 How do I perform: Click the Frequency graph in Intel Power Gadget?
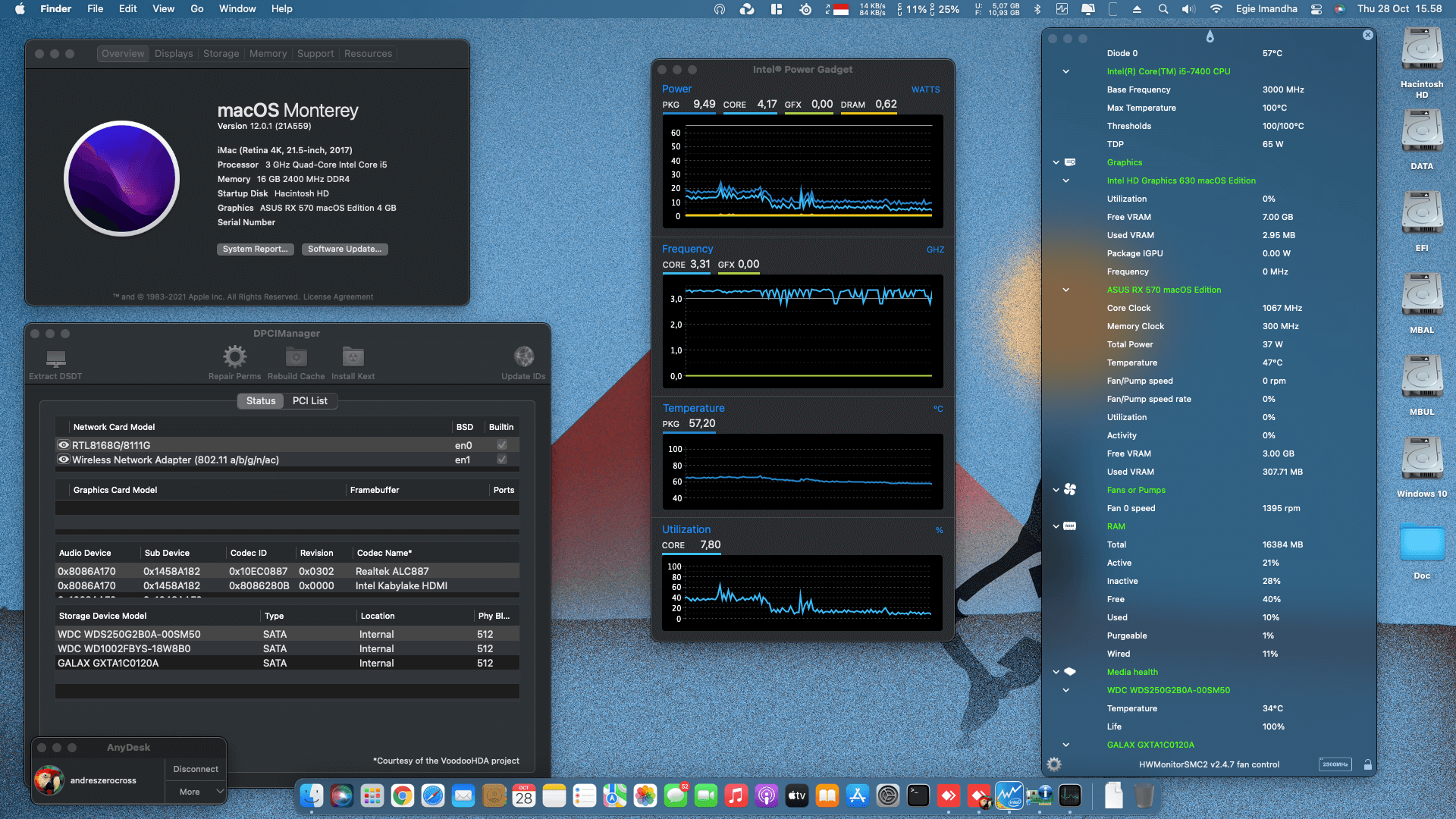(x=803, y=331)
